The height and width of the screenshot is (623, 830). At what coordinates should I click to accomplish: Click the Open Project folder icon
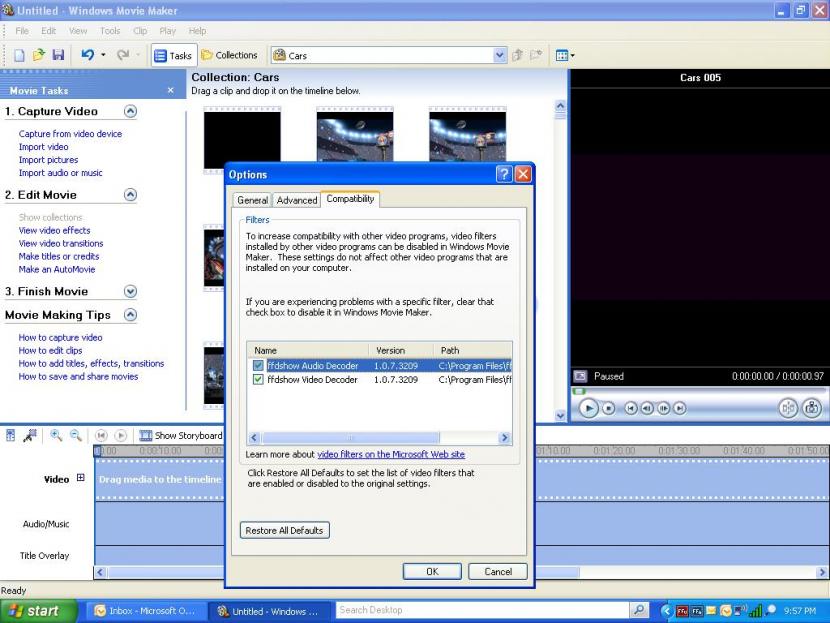click(39, 55)
